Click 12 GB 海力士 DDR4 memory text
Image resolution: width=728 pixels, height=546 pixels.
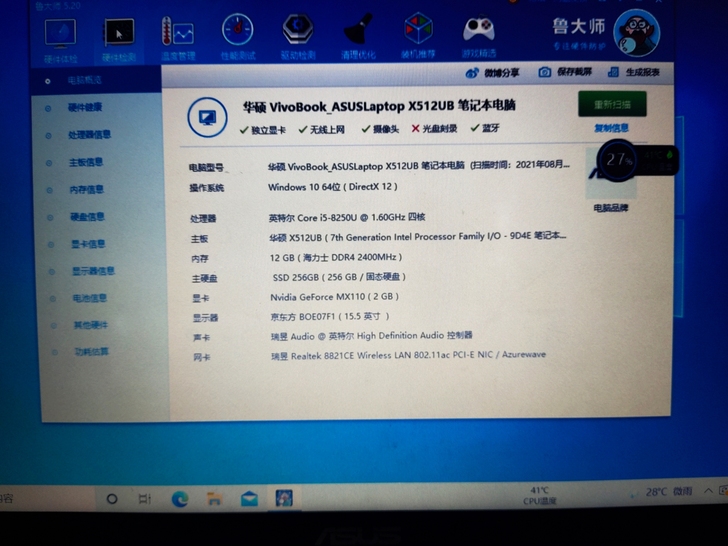336,257
